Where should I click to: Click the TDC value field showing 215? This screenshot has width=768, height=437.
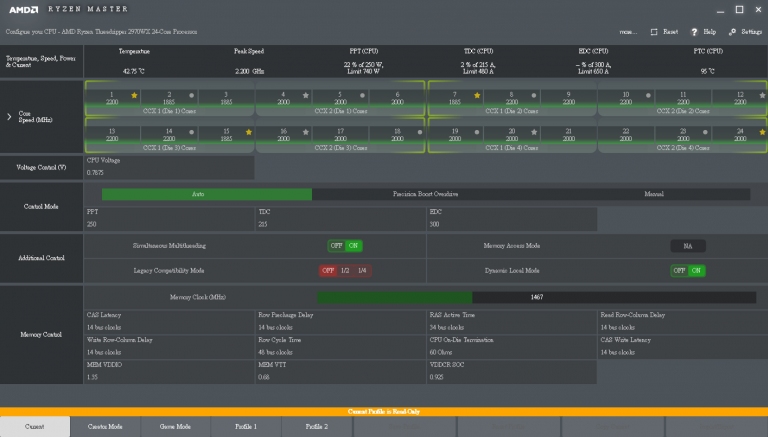[340, 218]
